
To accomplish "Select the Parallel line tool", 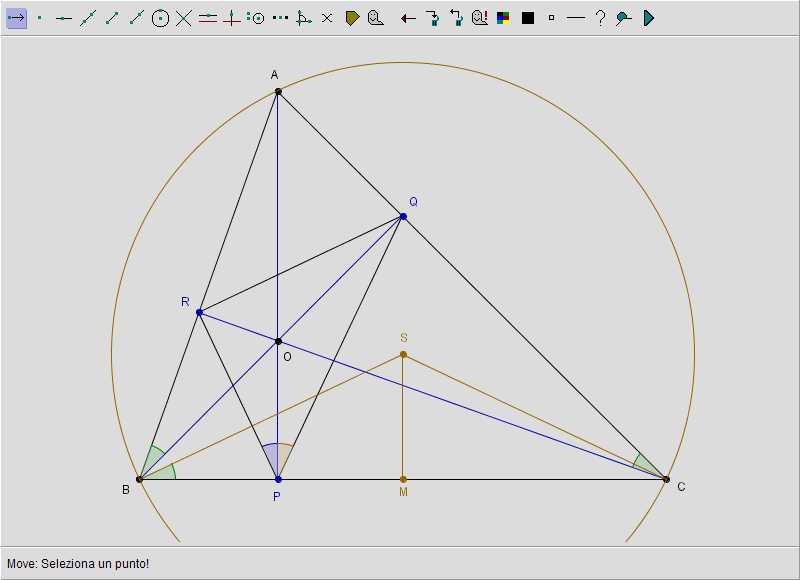I will [x=208, y=18].
